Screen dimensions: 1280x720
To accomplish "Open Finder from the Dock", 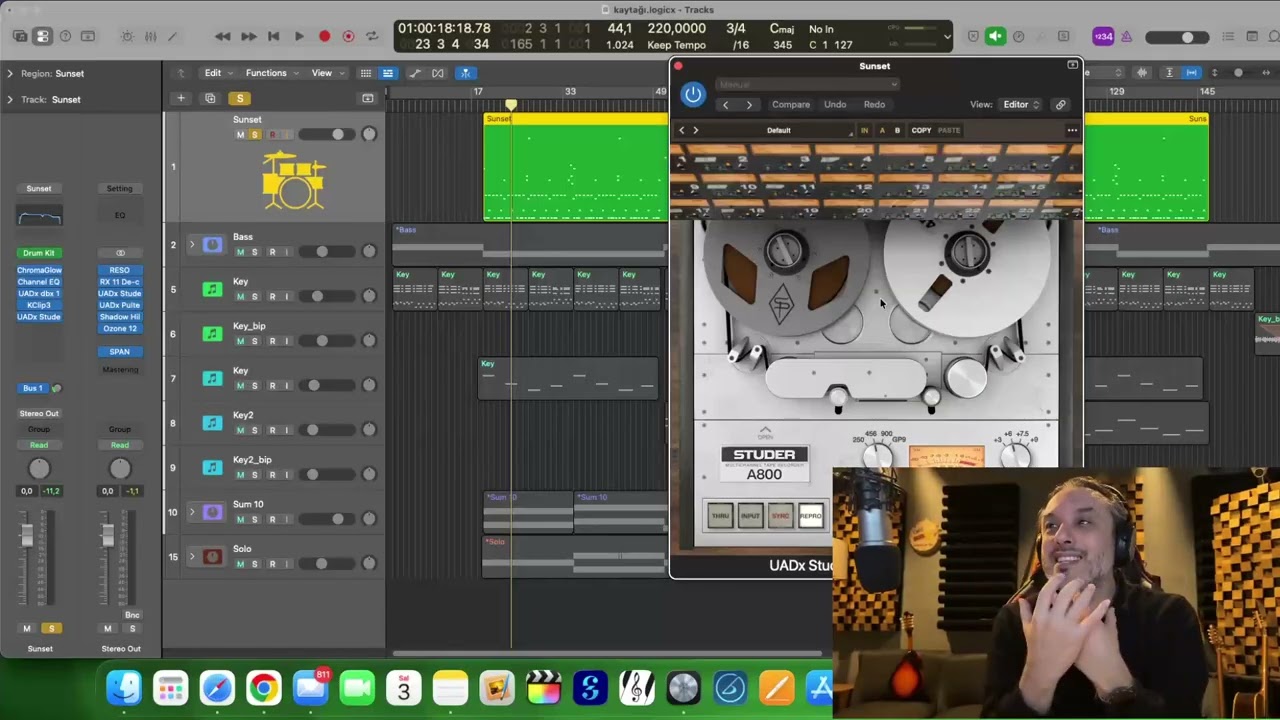I will coord(124,688).
